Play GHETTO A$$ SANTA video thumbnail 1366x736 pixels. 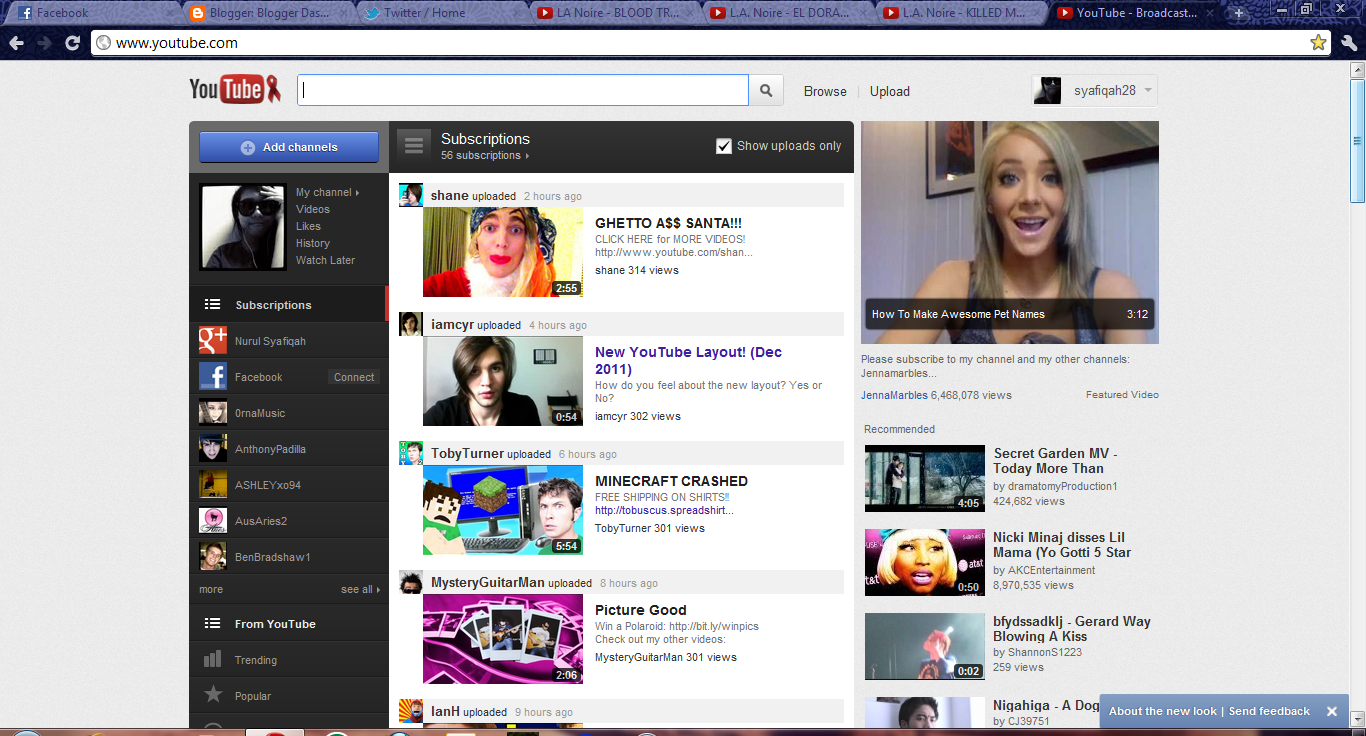click(503, 252)
